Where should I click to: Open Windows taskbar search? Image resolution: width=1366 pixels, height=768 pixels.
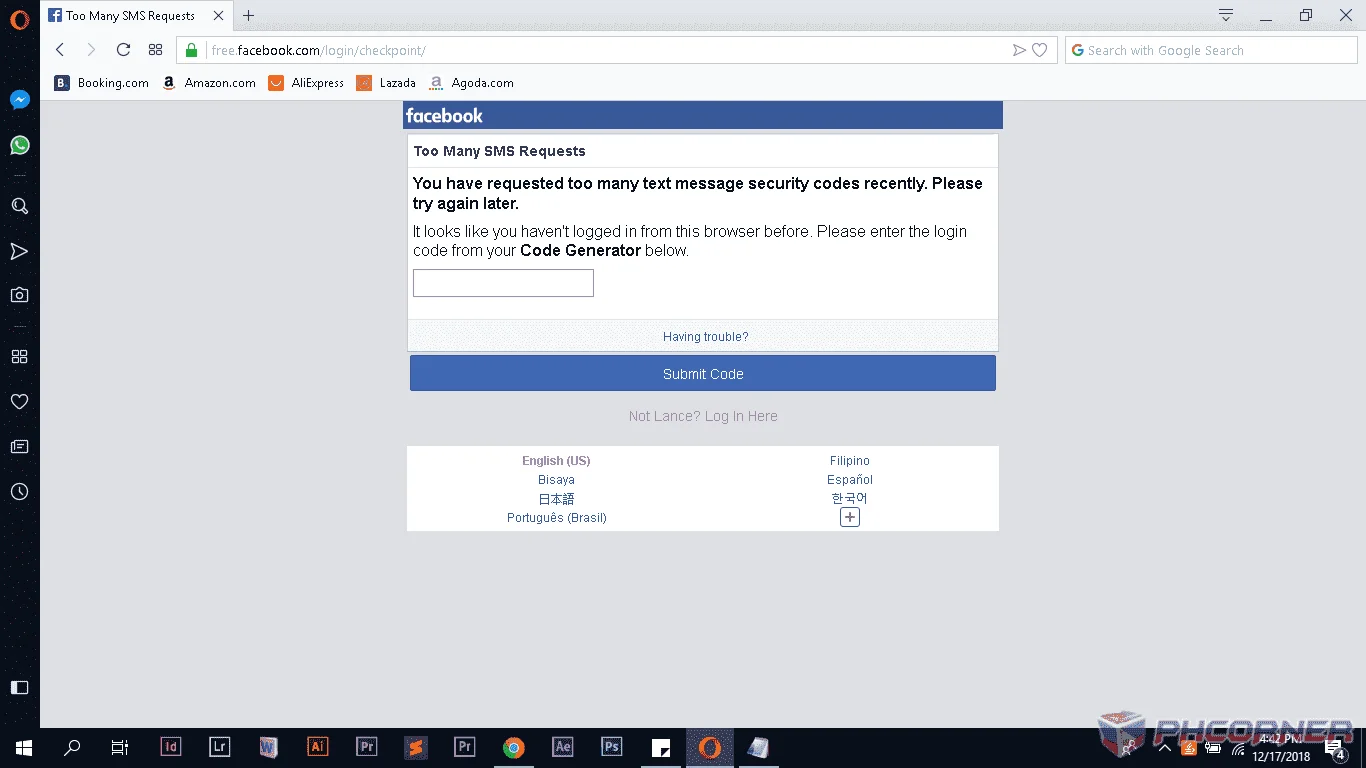[x=72, y=747]
